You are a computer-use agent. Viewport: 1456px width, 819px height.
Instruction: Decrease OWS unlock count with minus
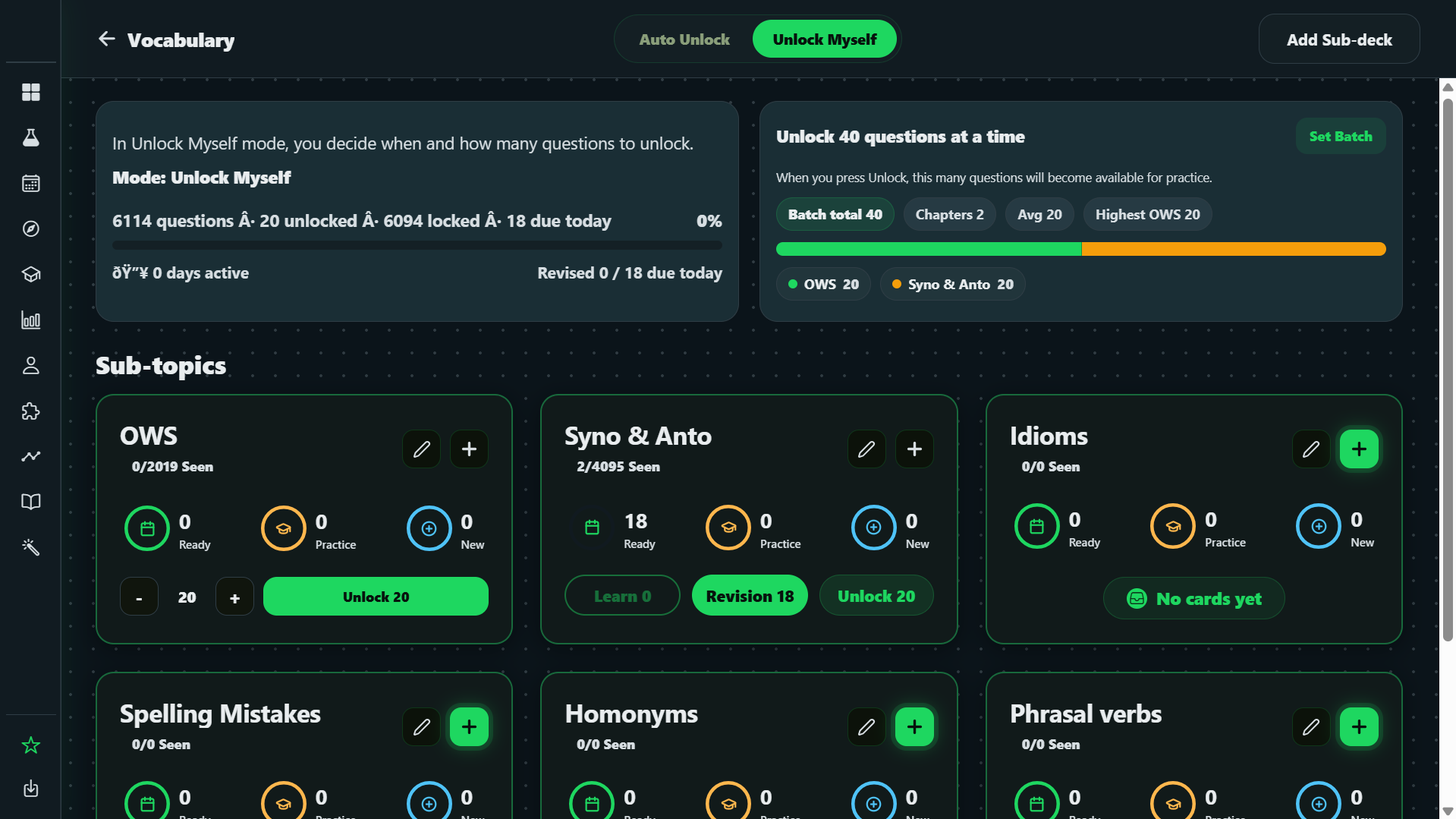(x=139, y=597)
